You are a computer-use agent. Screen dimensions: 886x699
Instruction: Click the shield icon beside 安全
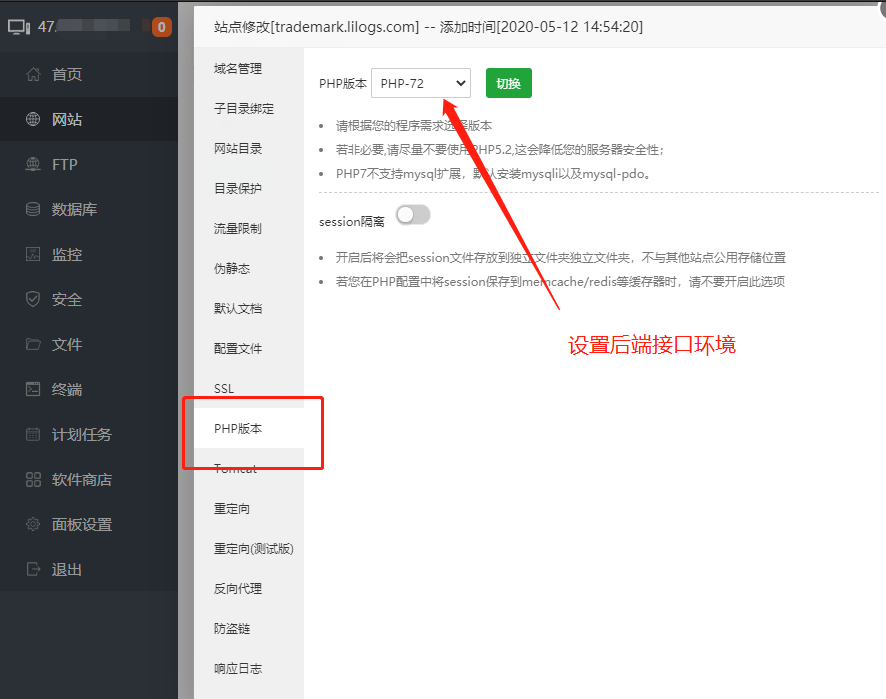coord(33,300)
